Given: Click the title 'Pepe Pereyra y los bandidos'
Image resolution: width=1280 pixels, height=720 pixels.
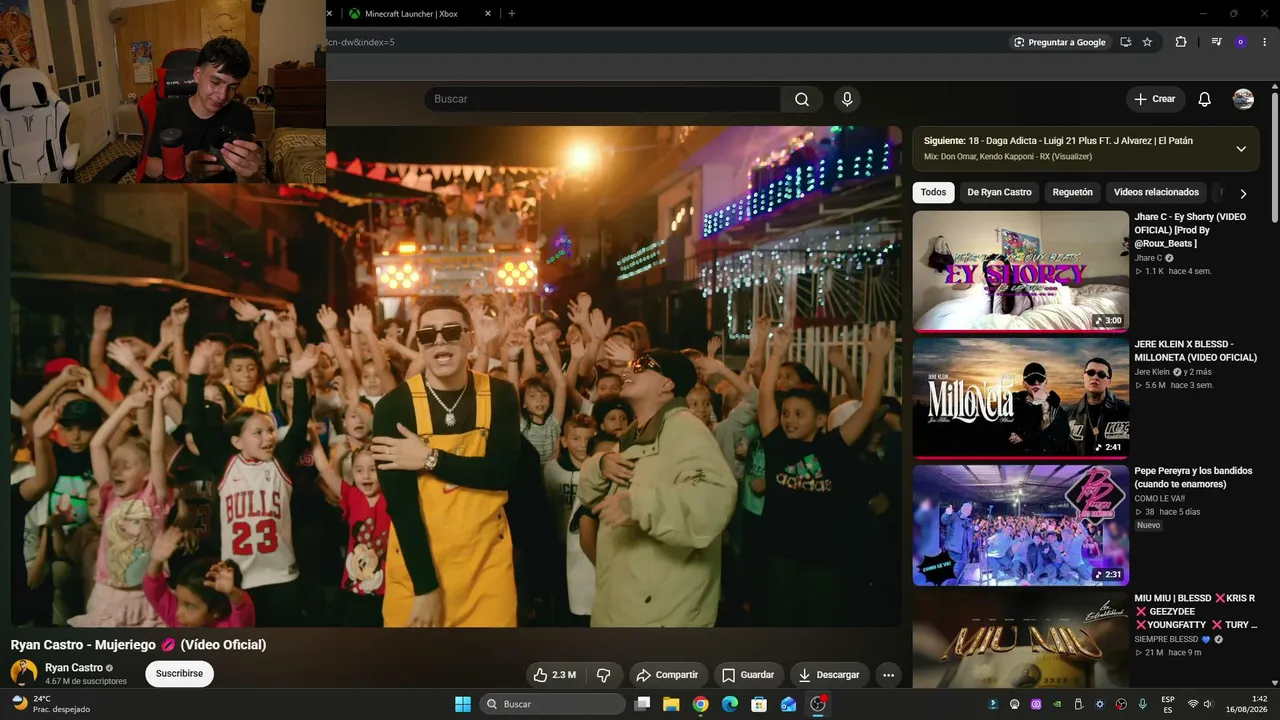Looking at the screenshot, I should tap(1193, 478).
